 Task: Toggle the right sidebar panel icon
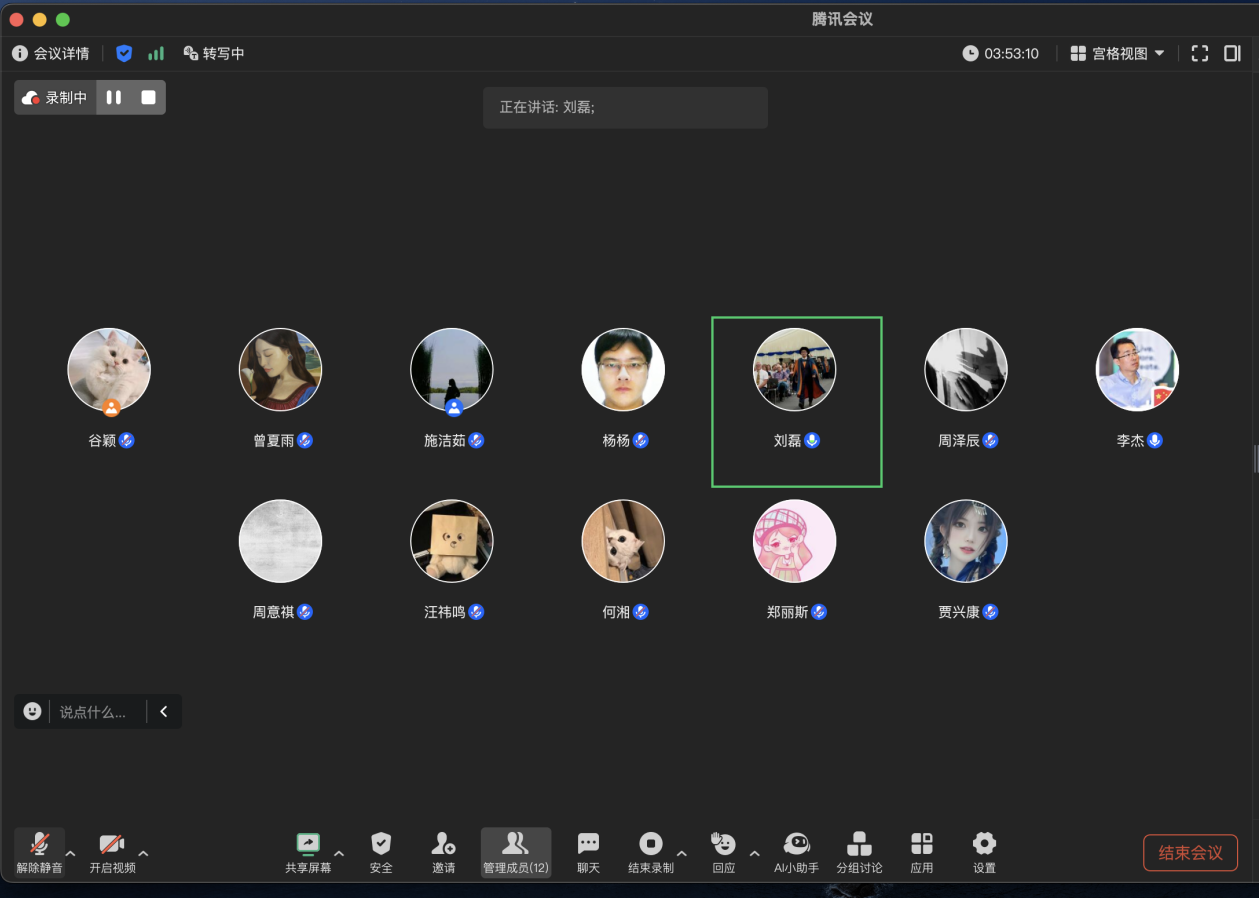coord(1232,54)
